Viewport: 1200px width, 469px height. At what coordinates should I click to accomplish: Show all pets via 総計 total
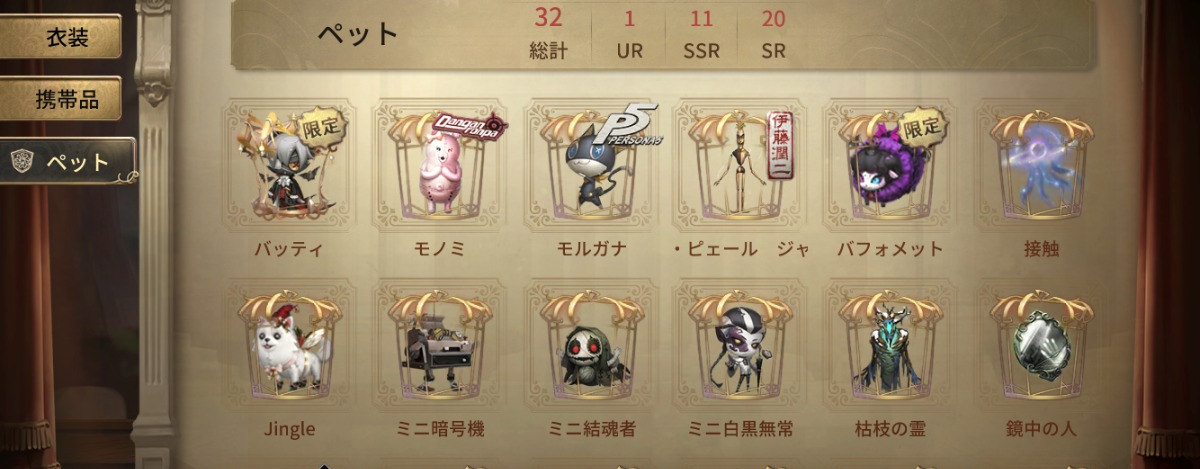pyautogui.click(x=548, y=33)
